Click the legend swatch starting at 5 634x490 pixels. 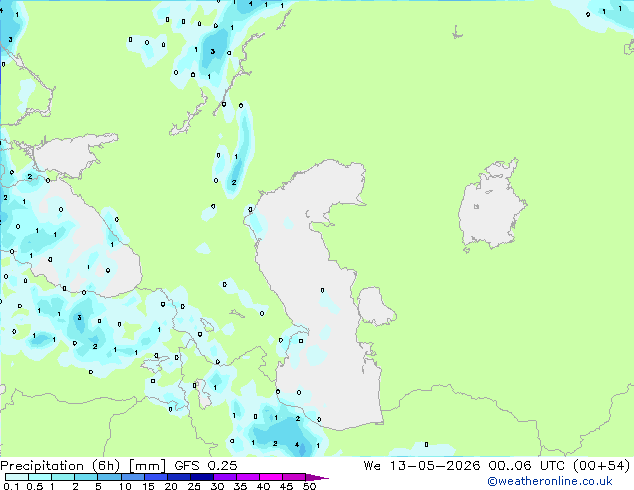pos(109,477)
